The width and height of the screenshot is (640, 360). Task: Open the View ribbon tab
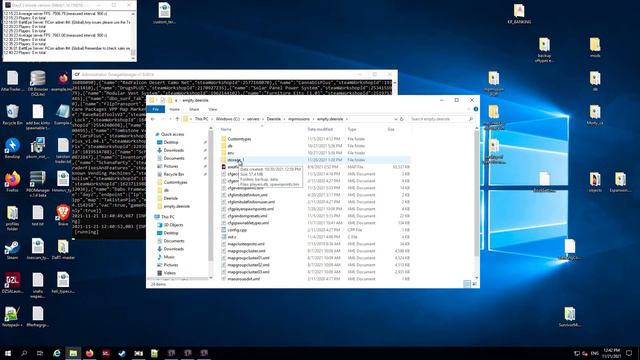(213, 109)
